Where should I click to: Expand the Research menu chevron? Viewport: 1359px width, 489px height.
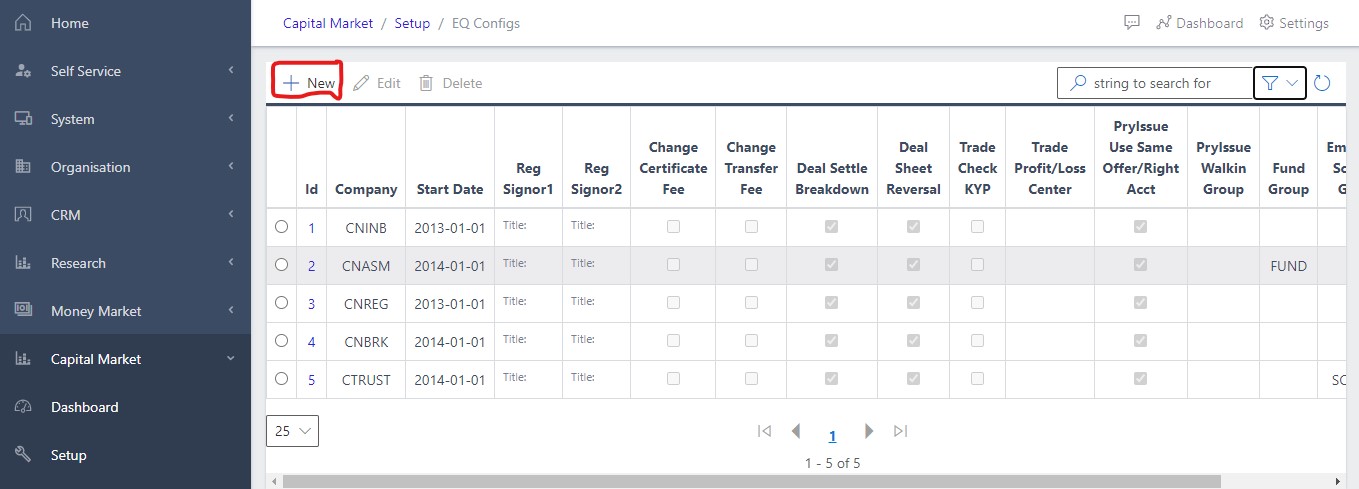tap(231, 263)
